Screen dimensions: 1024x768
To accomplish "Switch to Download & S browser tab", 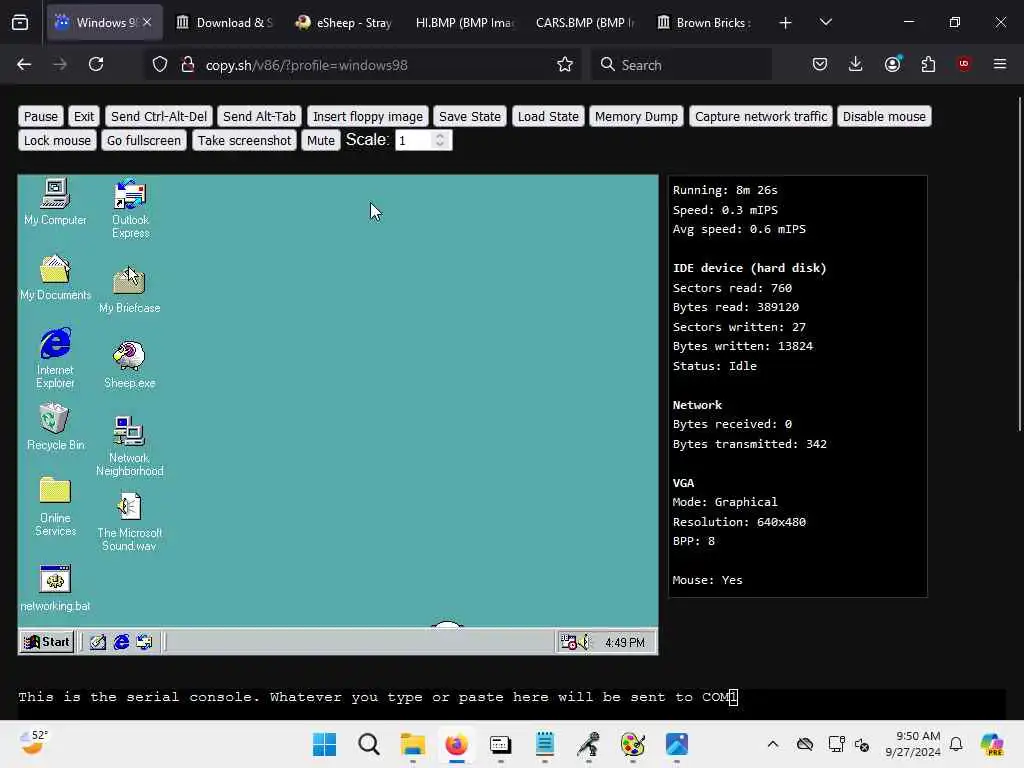I will [x=225, y=23].
